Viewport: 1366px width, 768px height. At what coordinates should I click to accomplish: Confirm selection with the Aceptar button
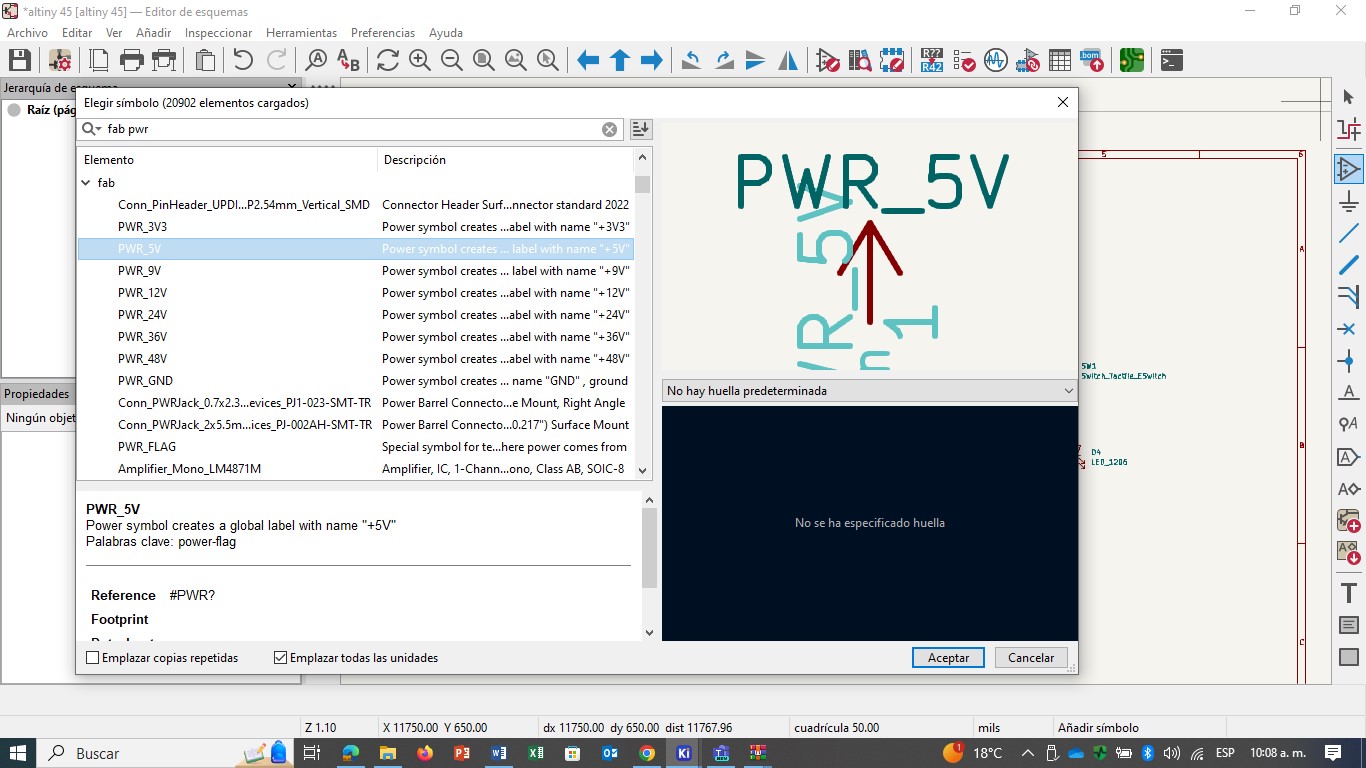coord(949,658)
